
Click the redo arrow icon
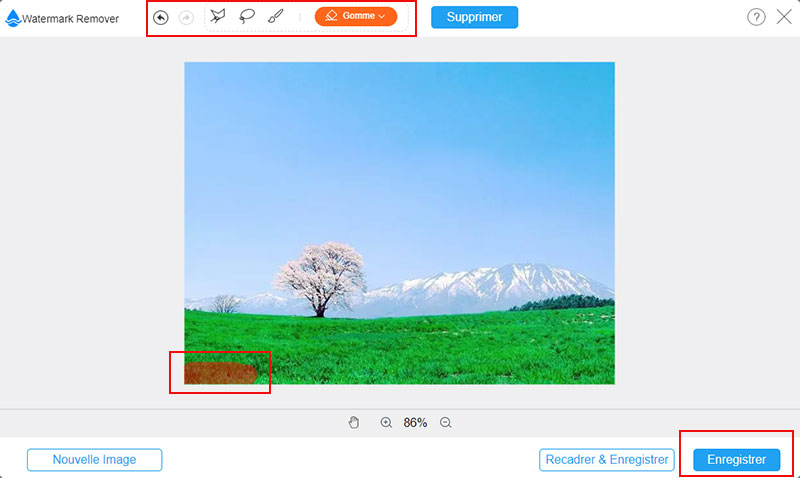pyautogui.click(x=186, y=17)
